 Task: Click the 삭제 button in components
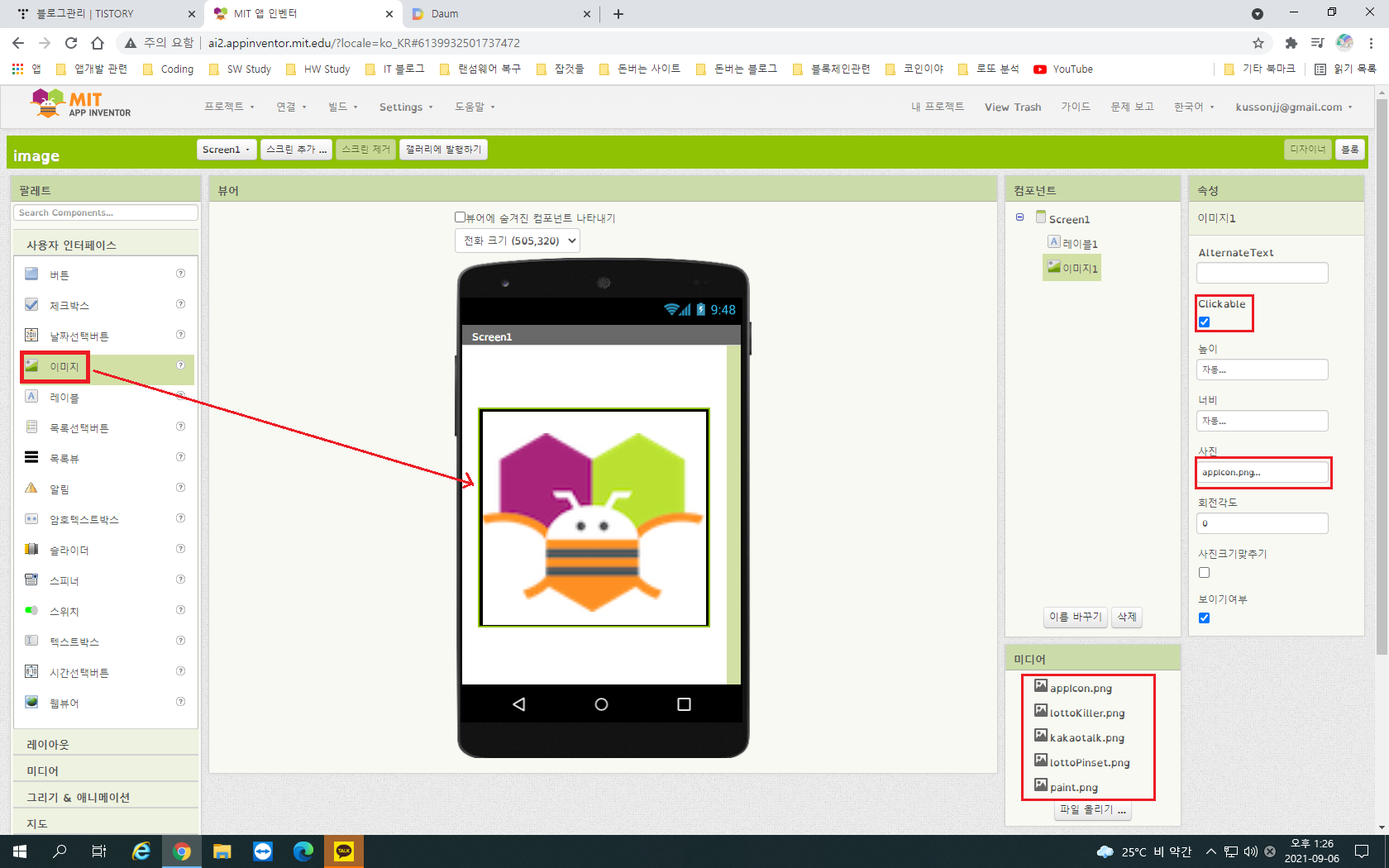click(x=1127, y=617)
